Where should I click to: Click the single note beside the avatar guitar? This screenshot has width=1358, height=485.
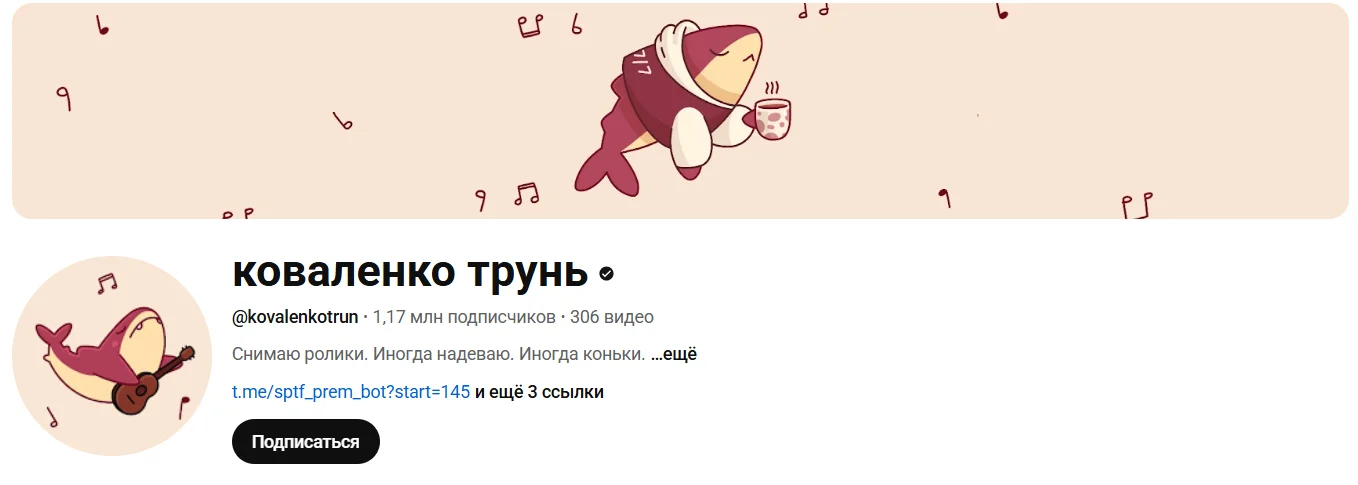click(183, 406)
